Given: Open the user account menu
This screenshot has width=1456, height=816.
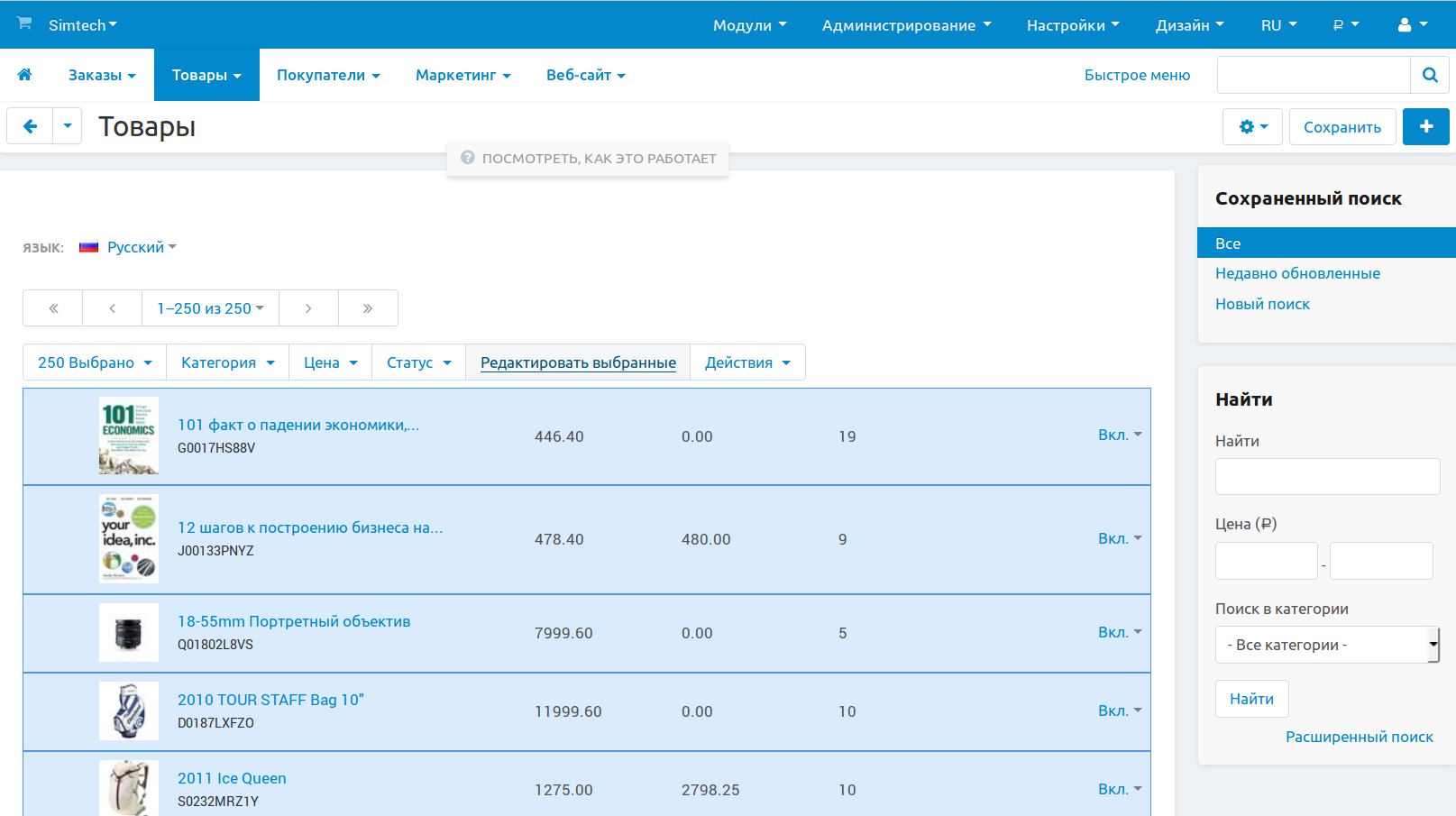Looking at the screenshot, I should click(1412, 25).
